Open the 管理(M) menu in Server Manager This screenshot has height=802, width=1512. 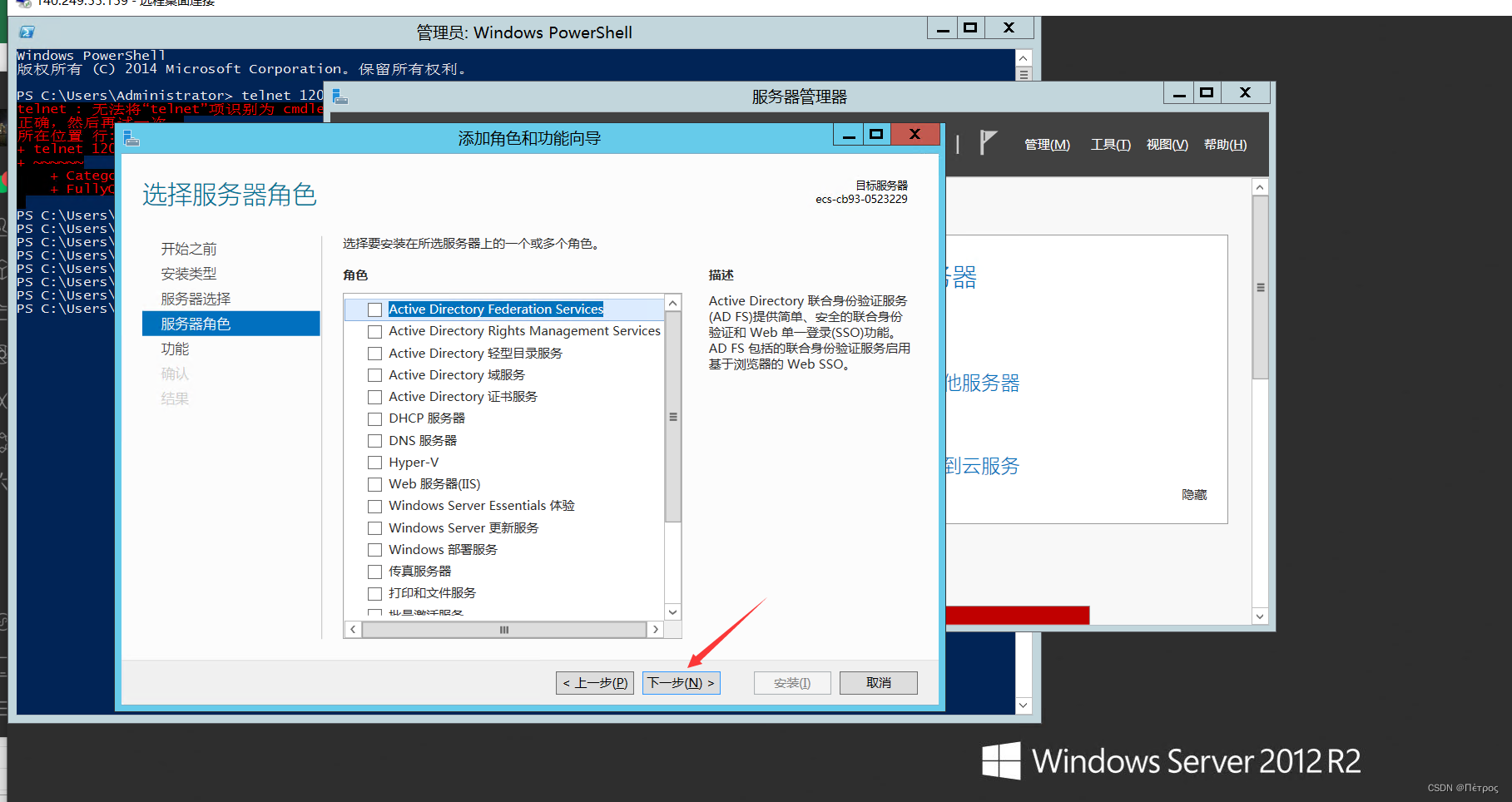pos(1047,144)
